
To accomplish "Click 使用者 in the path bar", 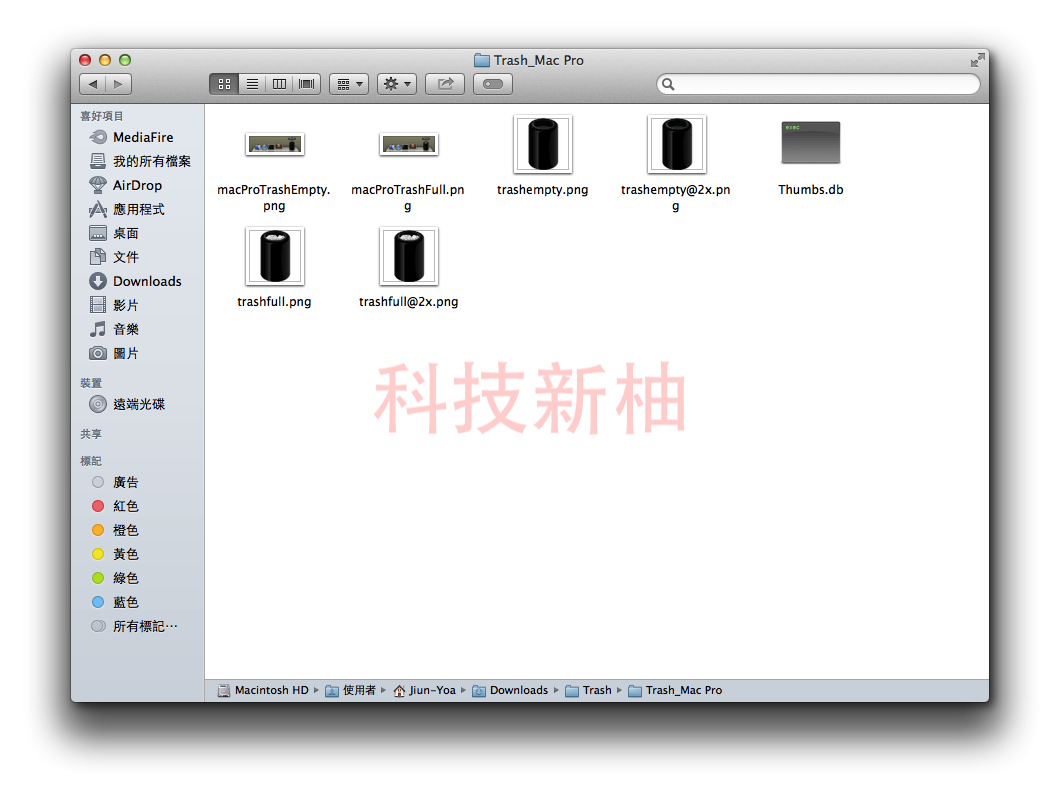I will [x=350, y=690].
